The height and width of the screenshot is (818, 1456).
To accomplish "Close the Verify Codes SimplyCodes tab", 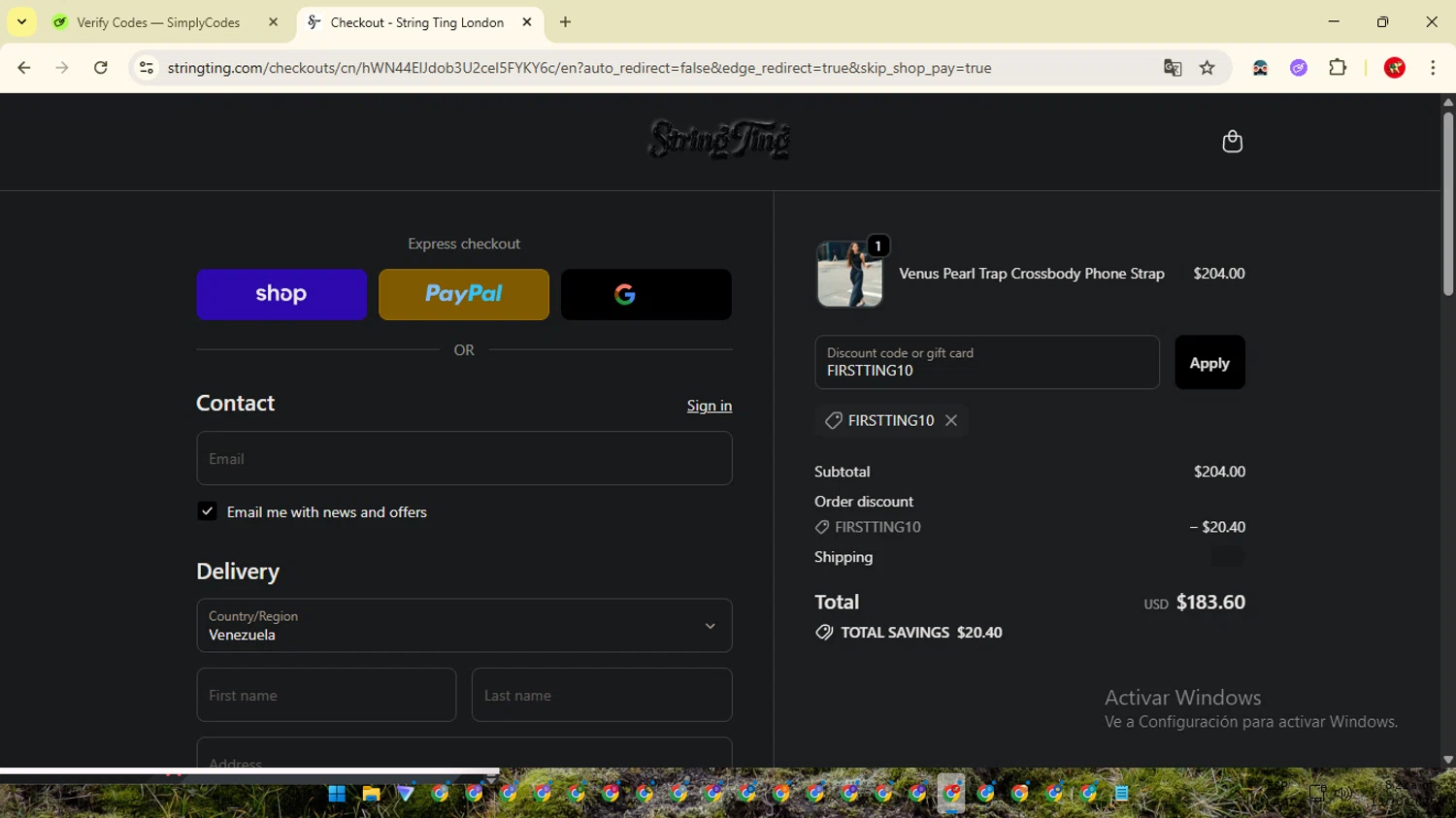I will pyautogui.click(x=274, y=22).
